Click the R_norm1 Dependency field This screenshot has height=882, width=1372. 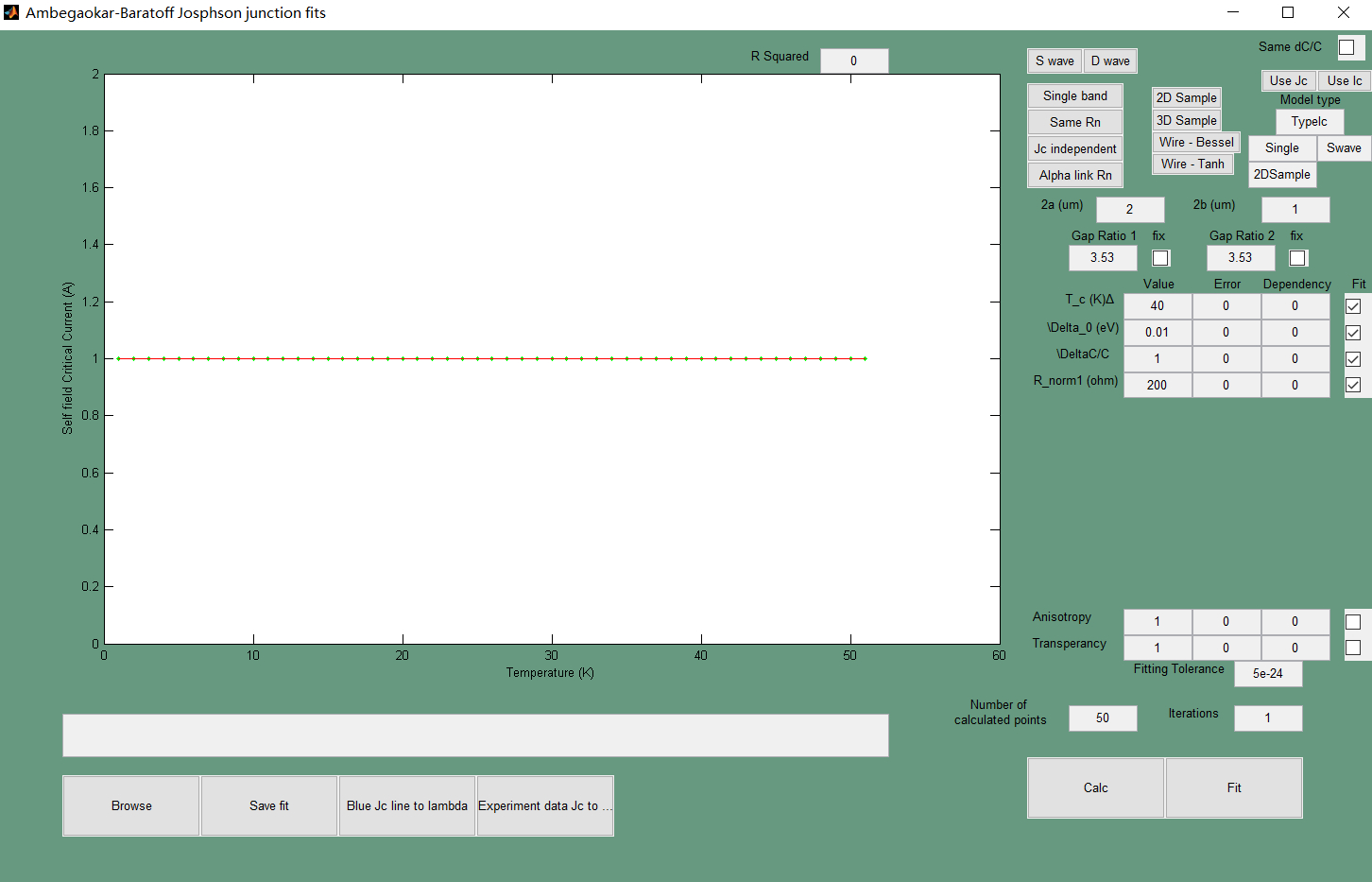(x=1295, y=386)
